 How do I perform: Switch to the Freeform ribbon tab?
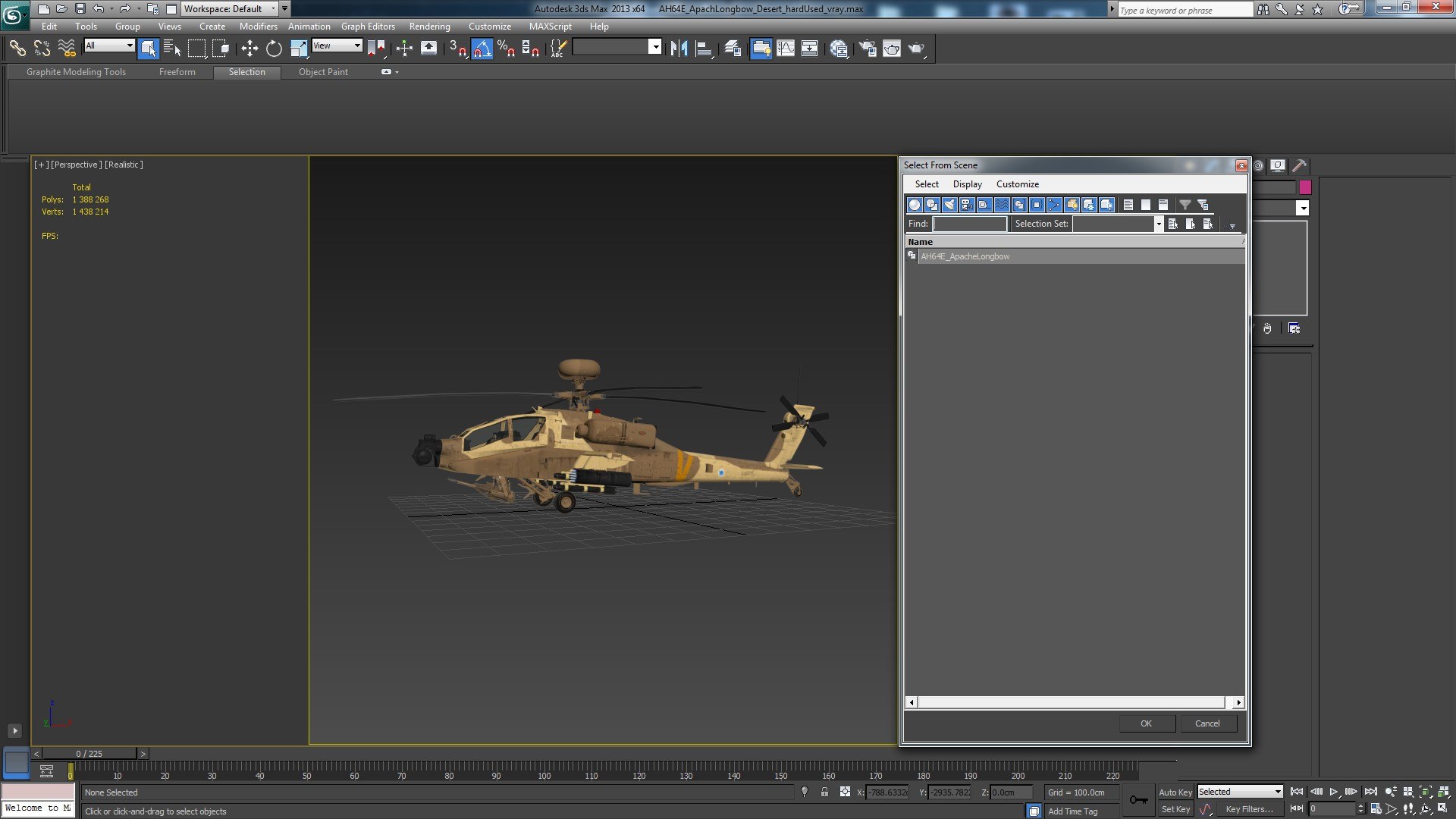[x=177, y=72]
